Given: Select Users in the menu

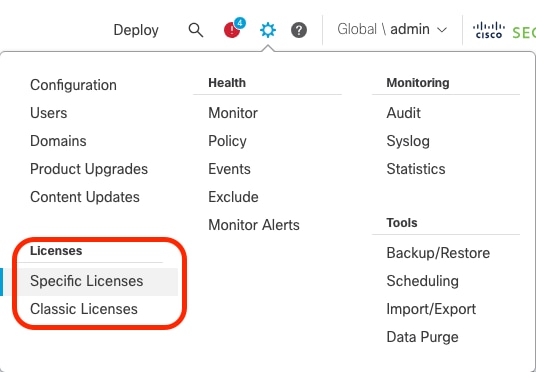Looking at the screenshot, I should tap(49, 113).
